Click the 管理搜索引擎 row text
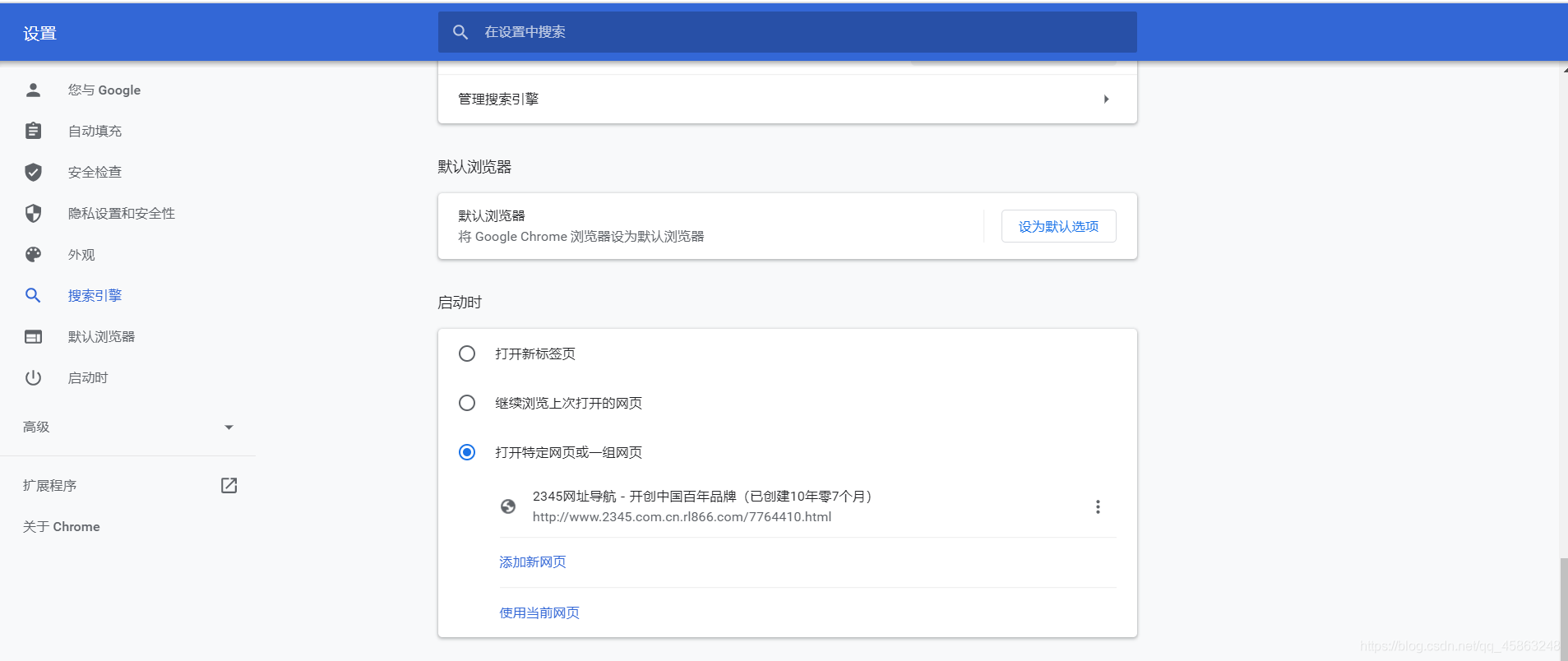1568x661 pixels. point(498,99)
